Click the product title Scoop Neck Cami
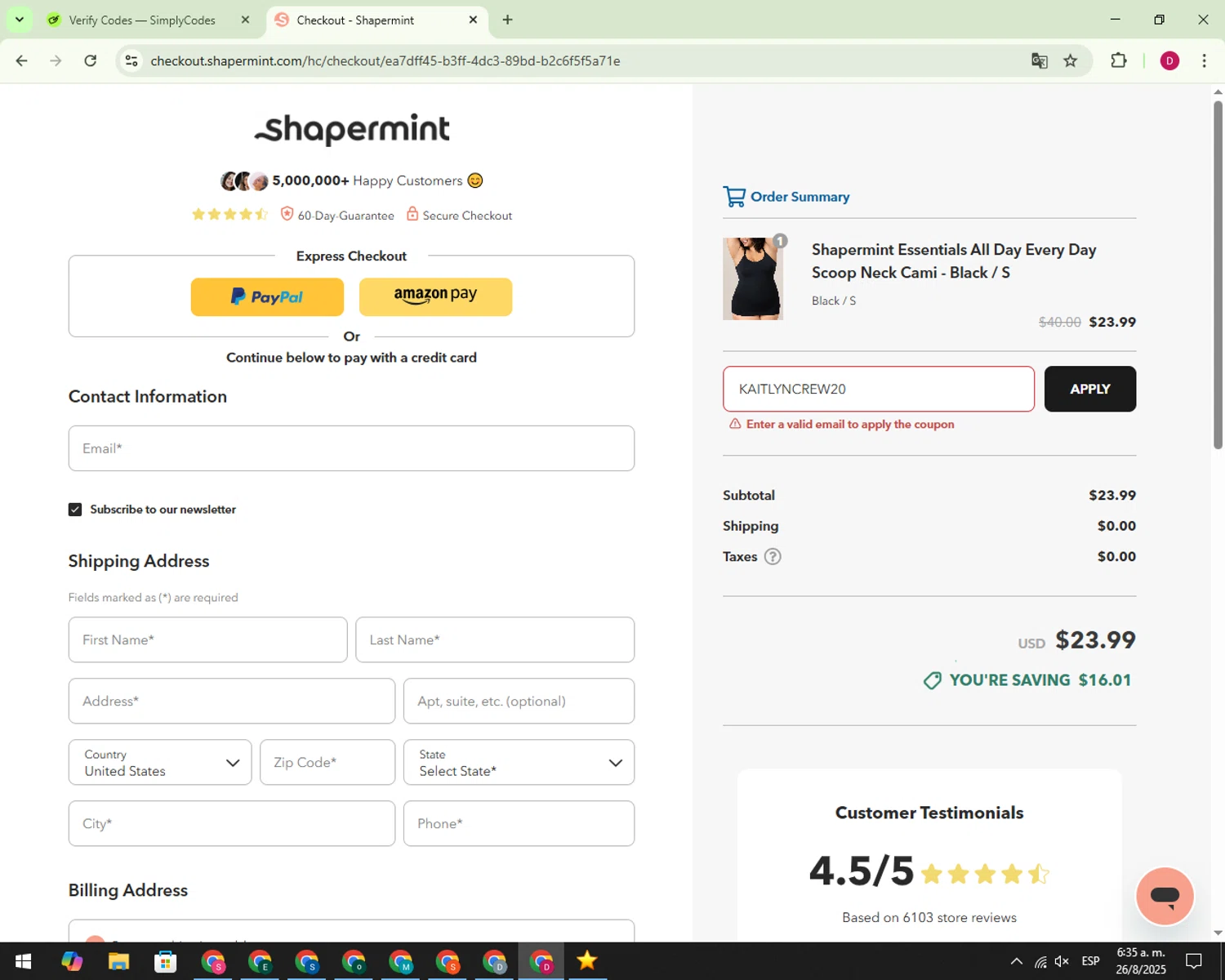1225x980 pixels. pos(954,261)
